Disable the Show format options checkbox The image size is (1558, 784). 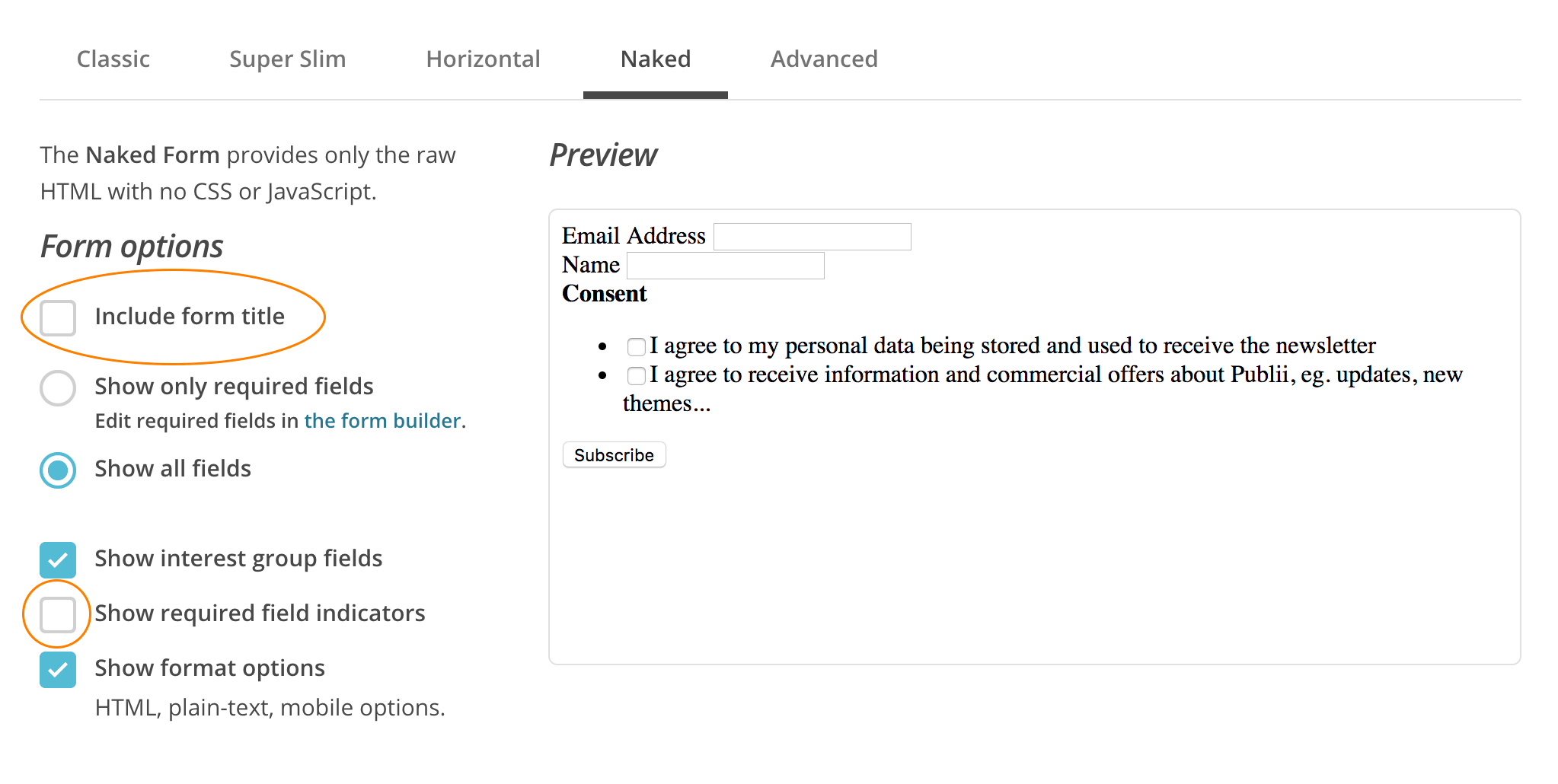pos(58,669)
